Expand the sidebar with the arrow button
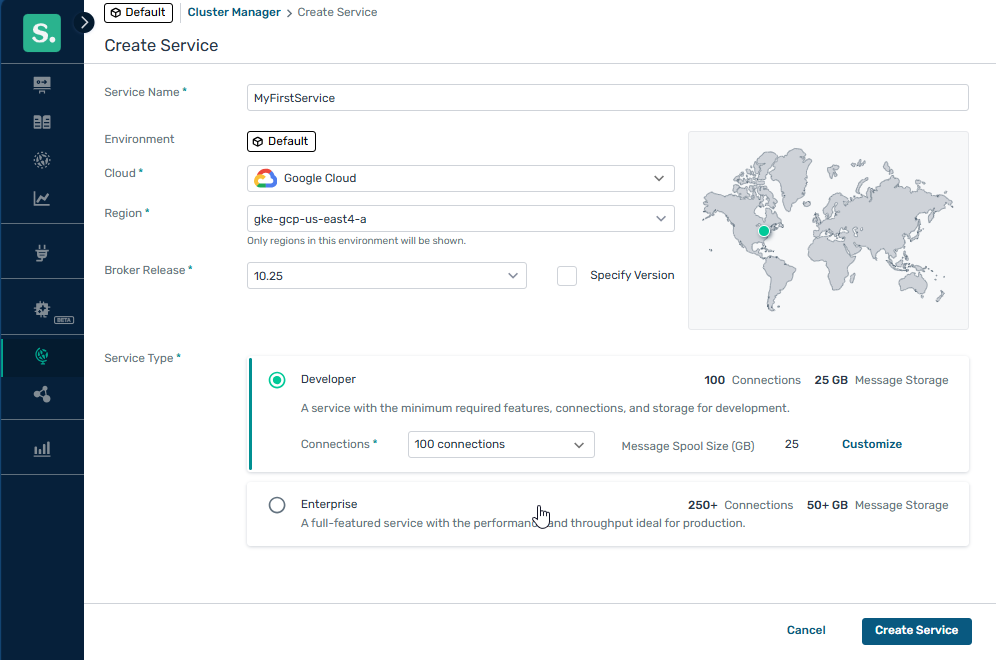The image size is (996, 660). [x=84, y=22]
